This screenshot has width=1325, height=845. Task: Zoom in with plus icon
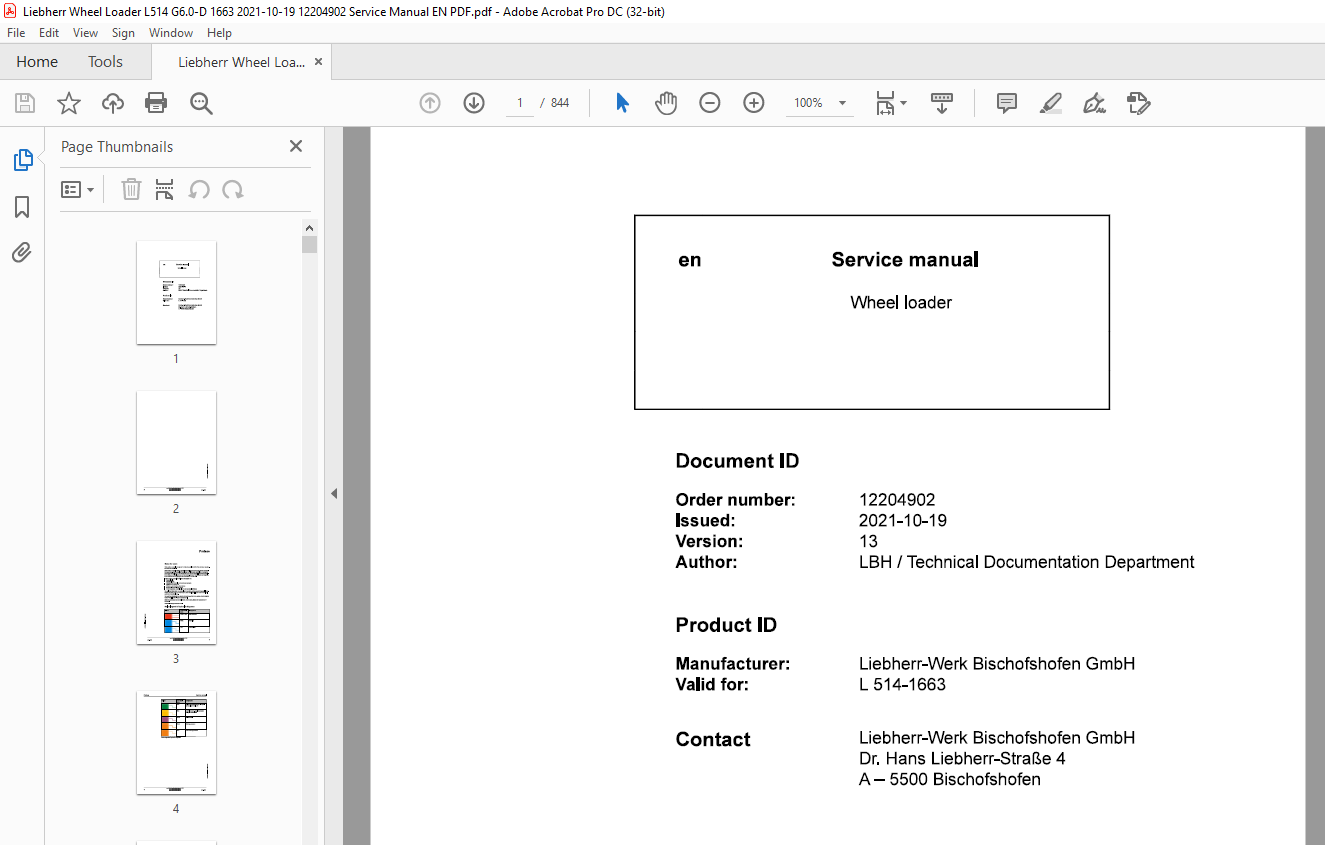754,103
